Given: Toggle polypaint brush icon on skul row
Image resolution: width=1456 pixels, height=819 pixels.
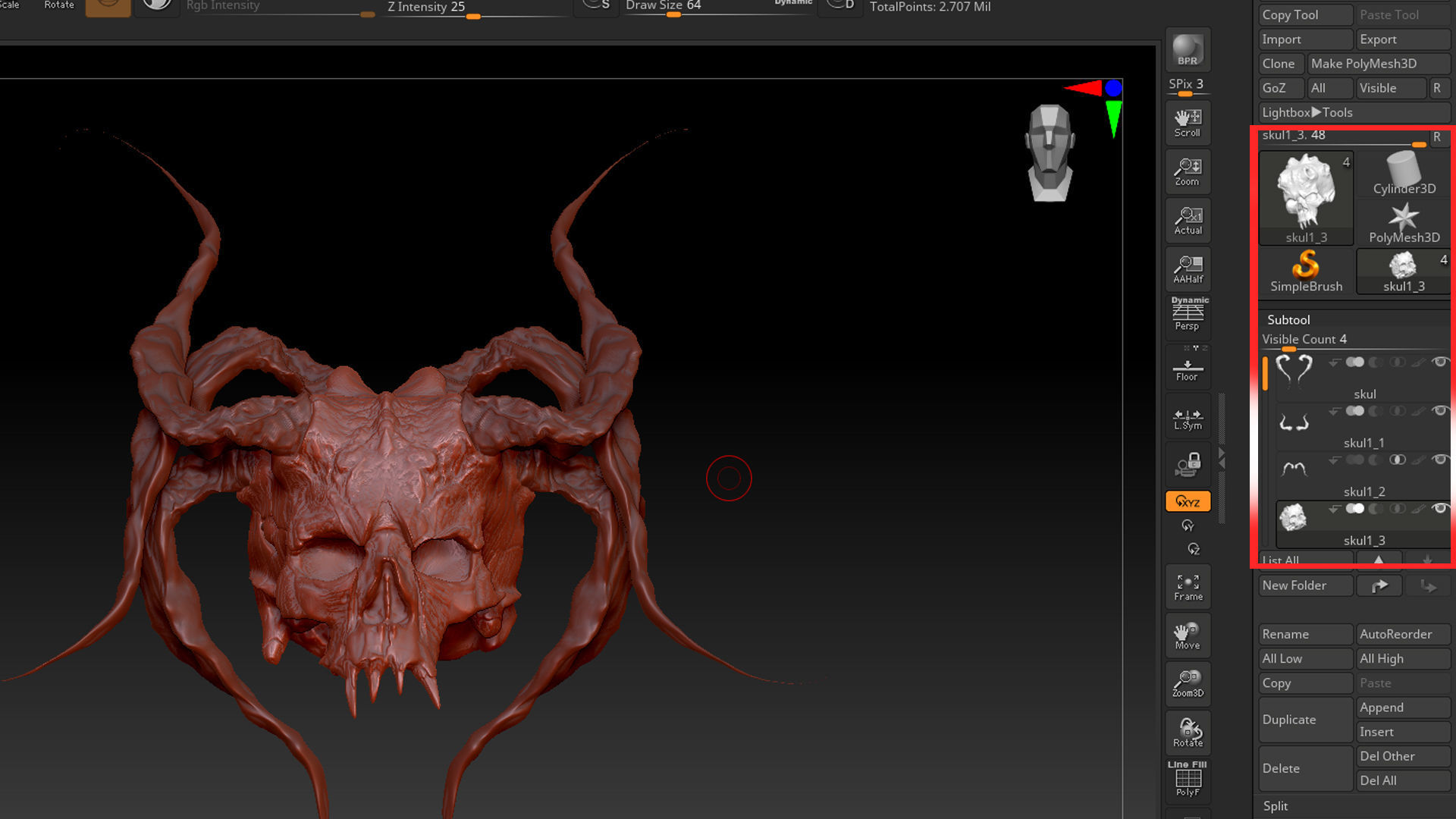Looking at the screenshot, I should coord(1419,362).
